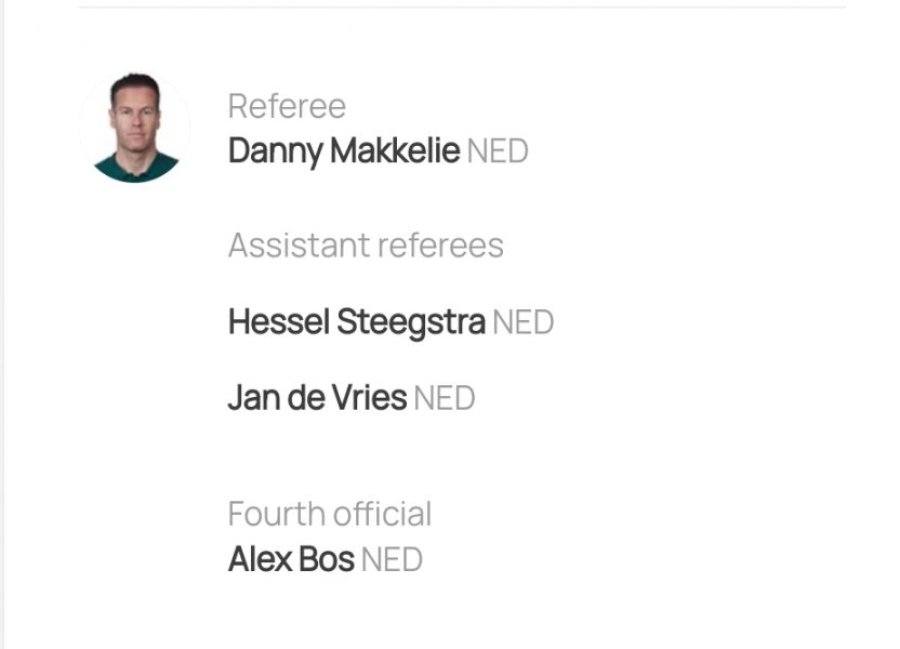Image resolution: width=900 pixels, height=649 pixels.
Task: Click the Assistant referees heading
Action: coord(366,246)
